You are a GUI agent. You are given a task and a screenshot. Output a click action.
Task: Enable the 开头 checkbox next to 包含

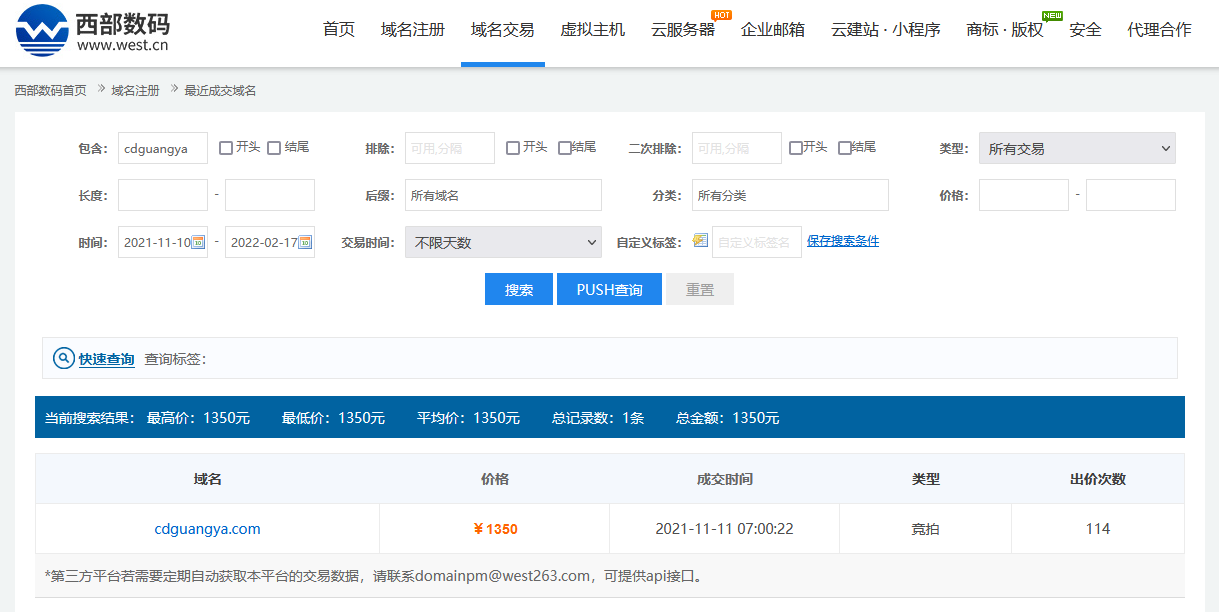coord(226,148)
